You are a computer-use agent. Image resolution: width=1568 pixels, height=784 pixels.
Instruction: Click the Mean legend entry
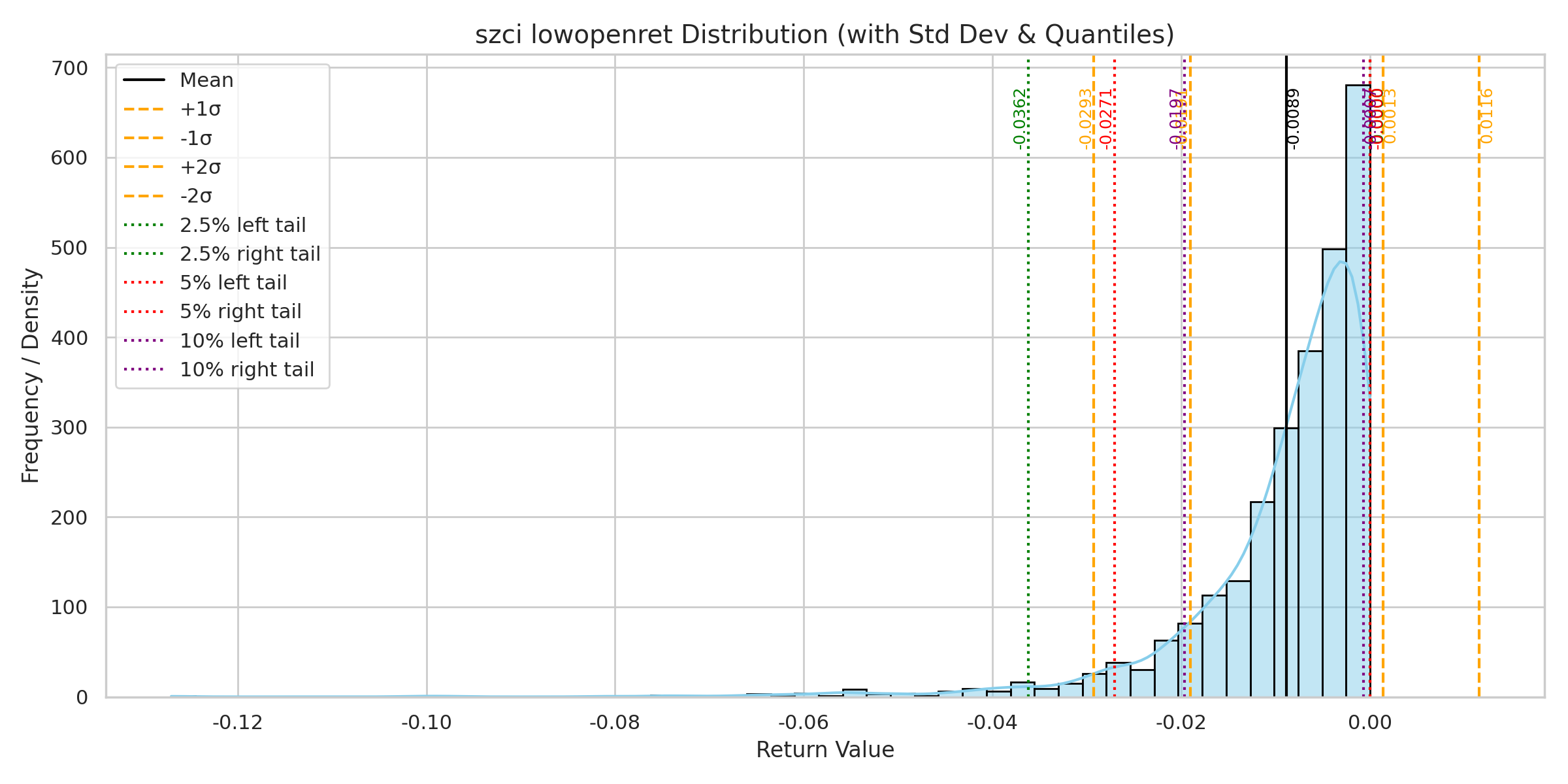(206, 80)
